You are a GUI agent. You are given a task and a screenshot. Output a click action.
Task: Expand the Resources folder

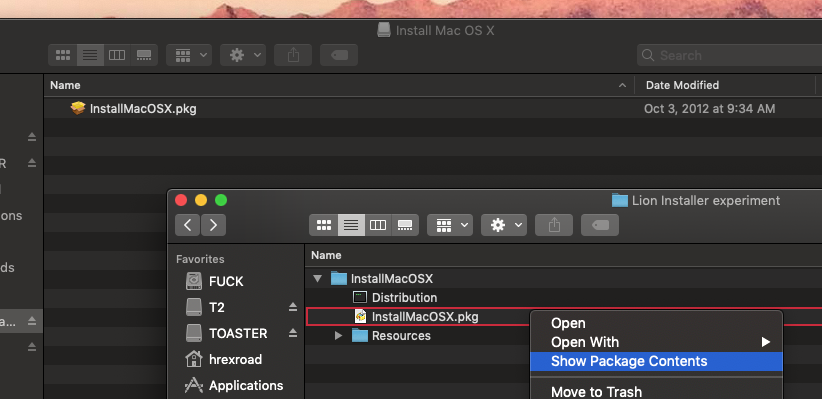pos(339,336)
